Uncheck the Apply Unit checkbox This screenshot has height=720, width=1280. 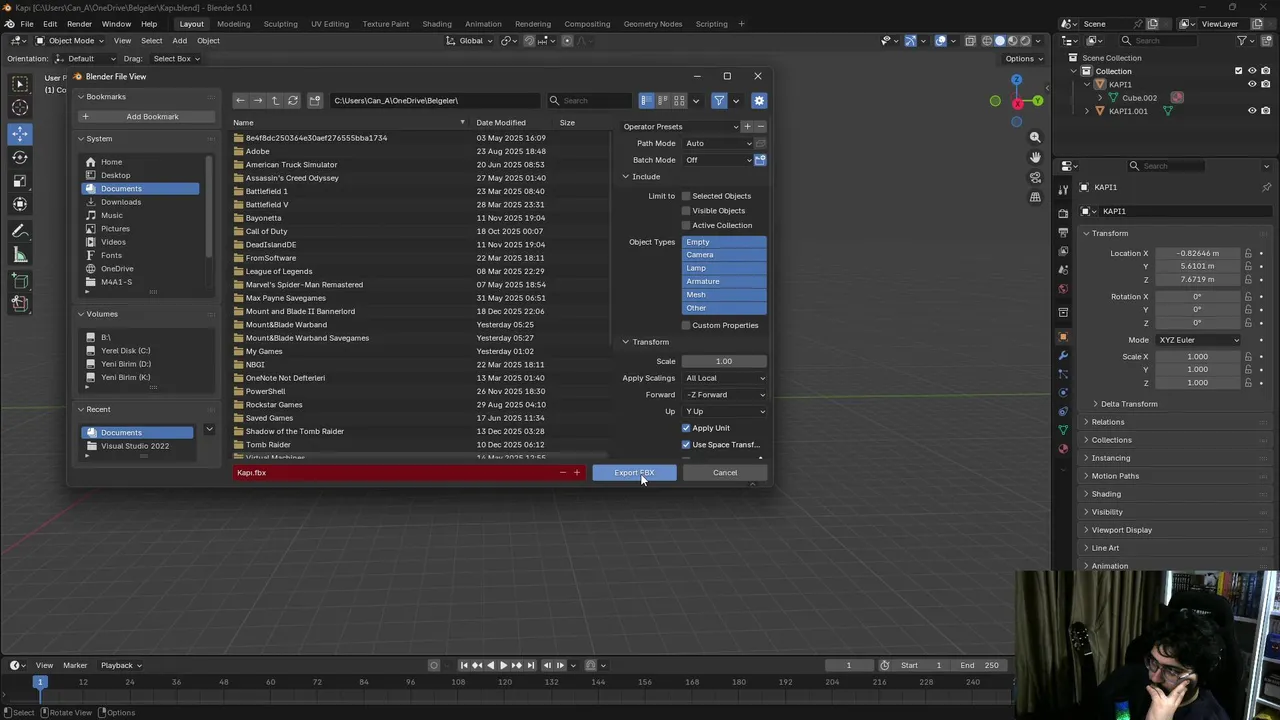tap(686, 428)
